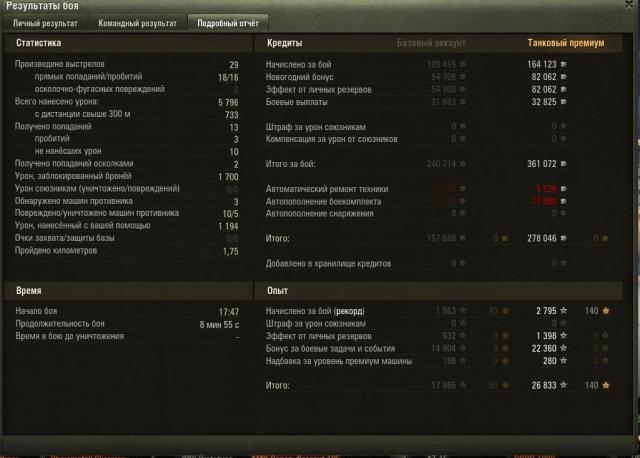Click the gold star beside 140 in Итого row
This screenshot has height=458, width=640.
[x=606, y=385]
